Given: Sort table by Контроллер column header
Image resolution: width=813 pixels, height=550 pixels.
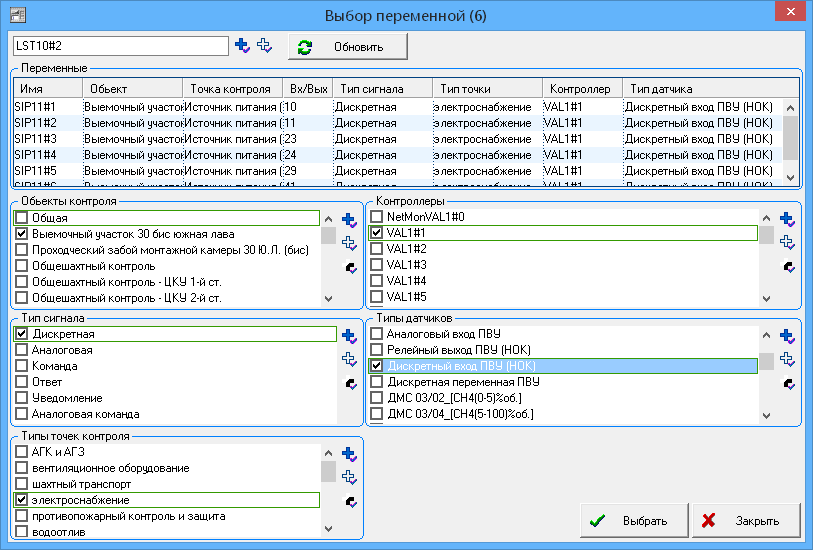Looking at the screenshot, I should (582, 89).
